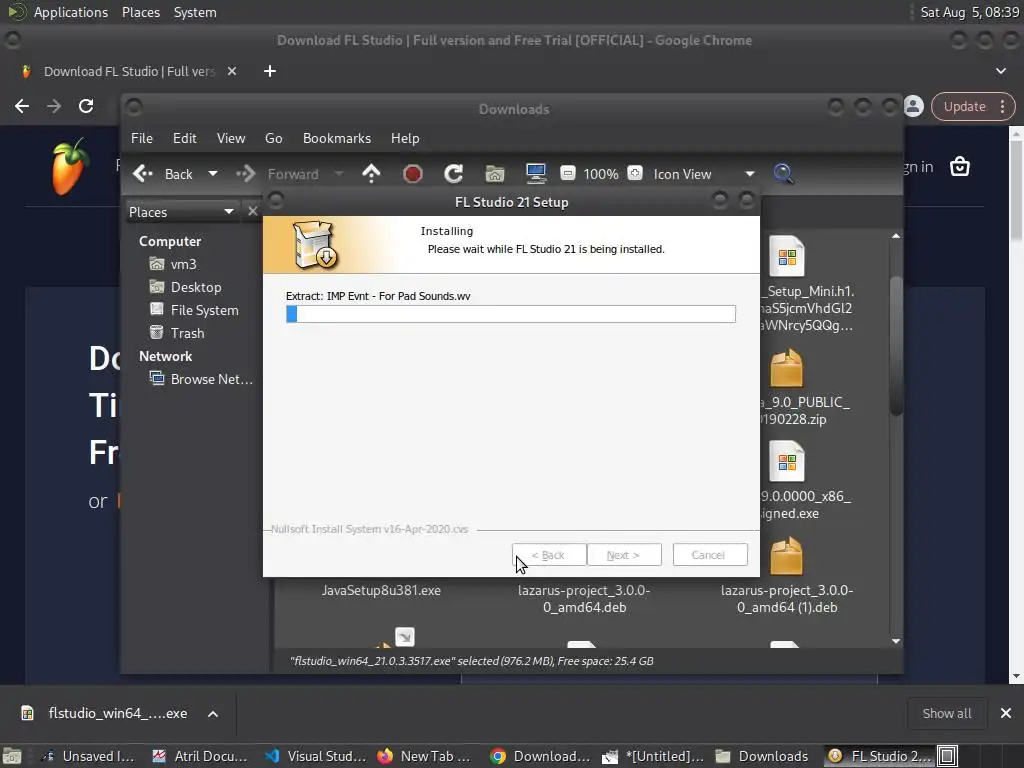
Task: Zoom out in file manager
Action: (x=568, y=174)
